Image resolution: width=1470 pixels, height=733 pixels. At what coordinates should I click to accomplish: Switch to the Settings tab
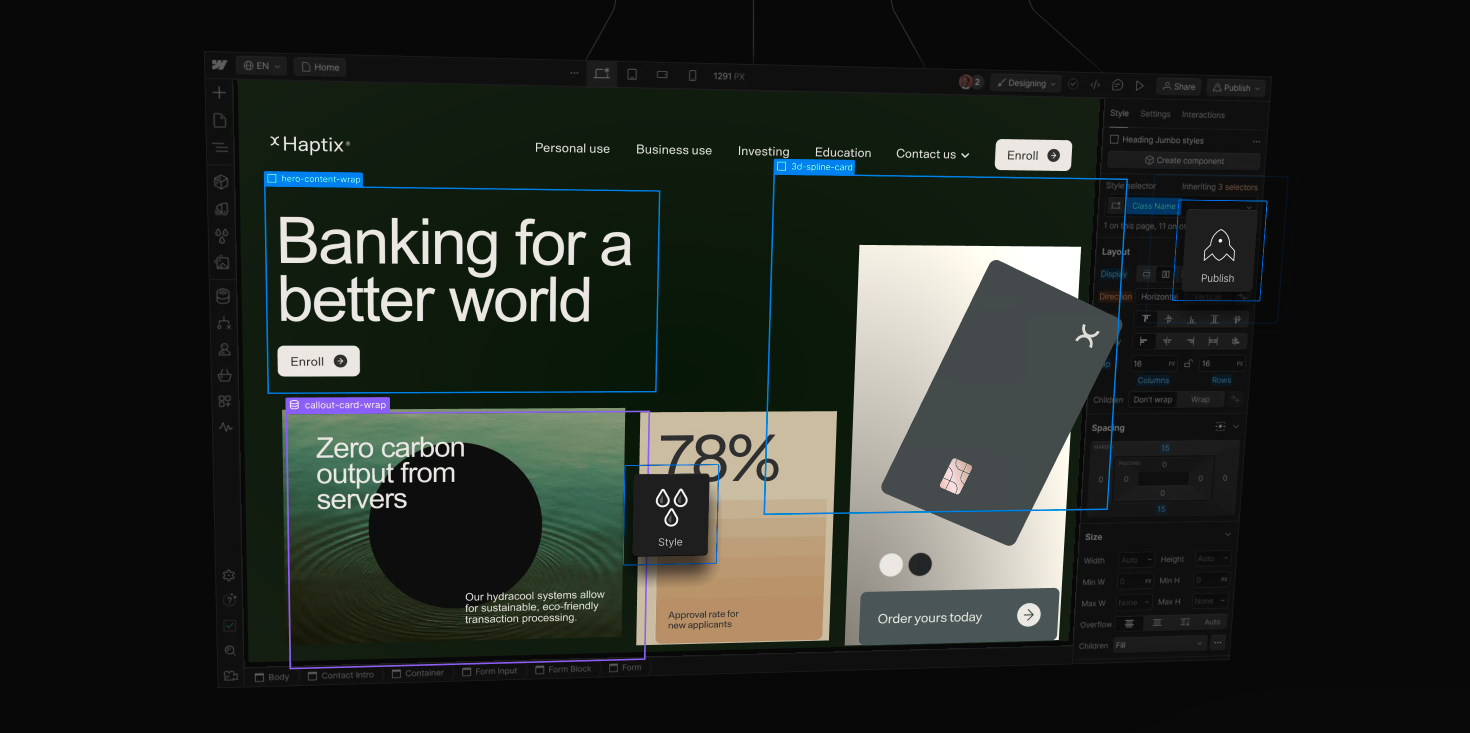coord(1155,114)
